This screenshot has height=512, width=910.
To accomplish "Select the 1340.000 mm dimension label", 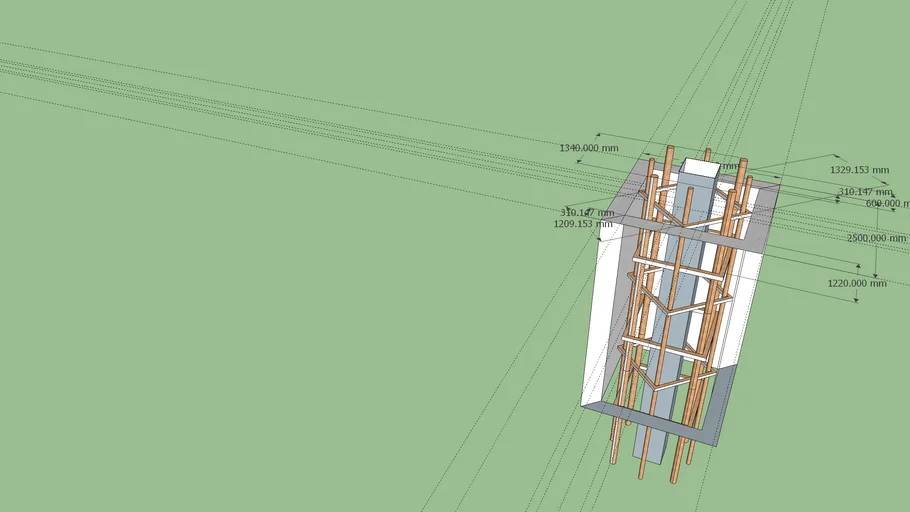I will 588,148.
